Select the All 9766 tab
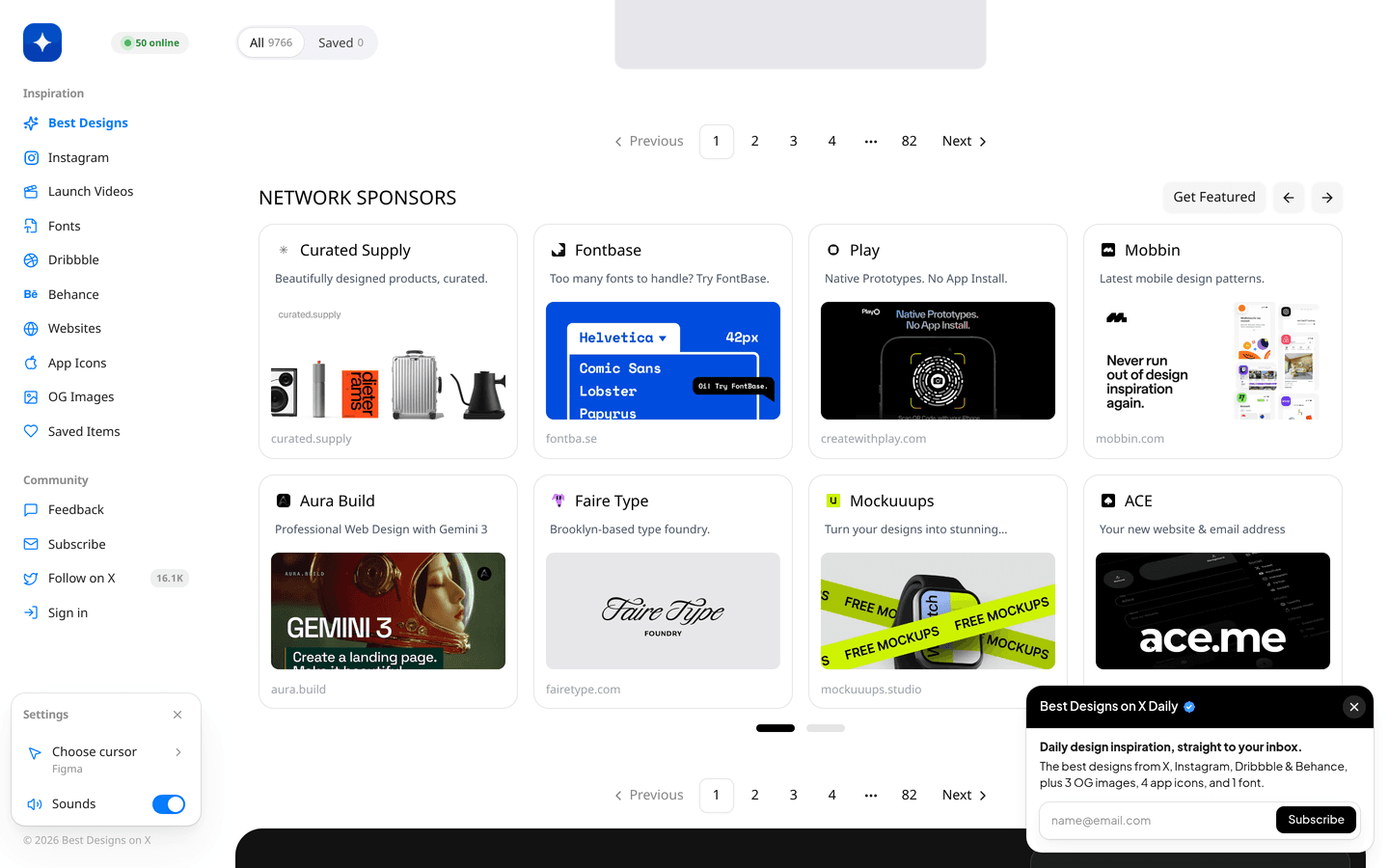The width and height of the screenshot is (1389, 868). click(271, 42)
